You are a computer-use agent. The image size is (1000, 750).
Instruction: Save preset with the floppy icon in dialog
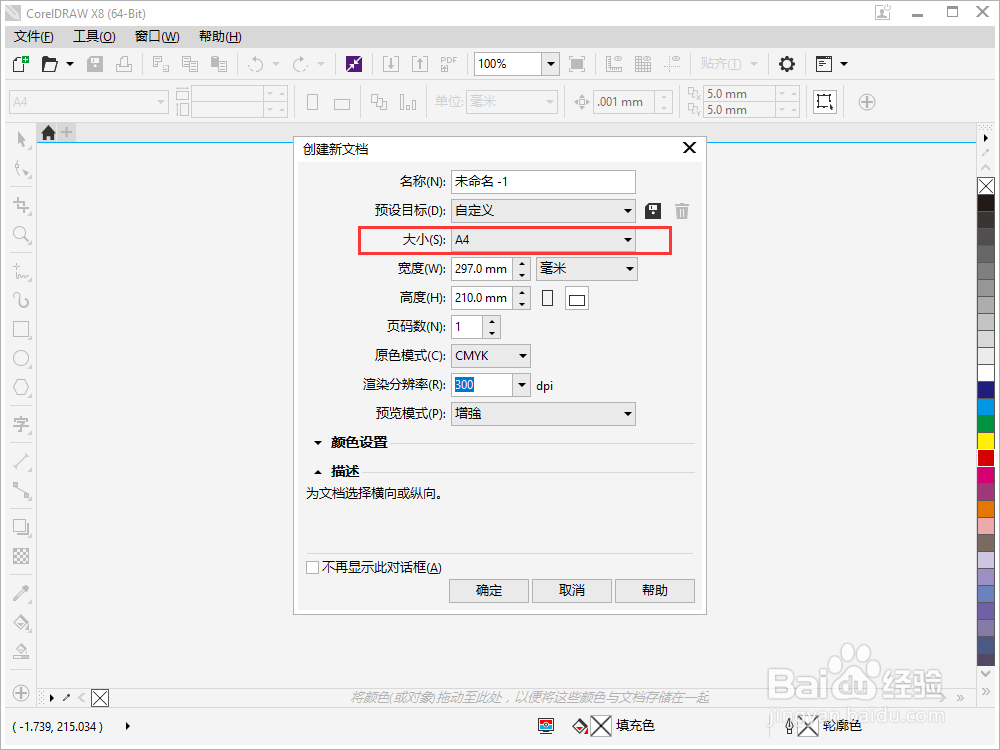point(653,211)
